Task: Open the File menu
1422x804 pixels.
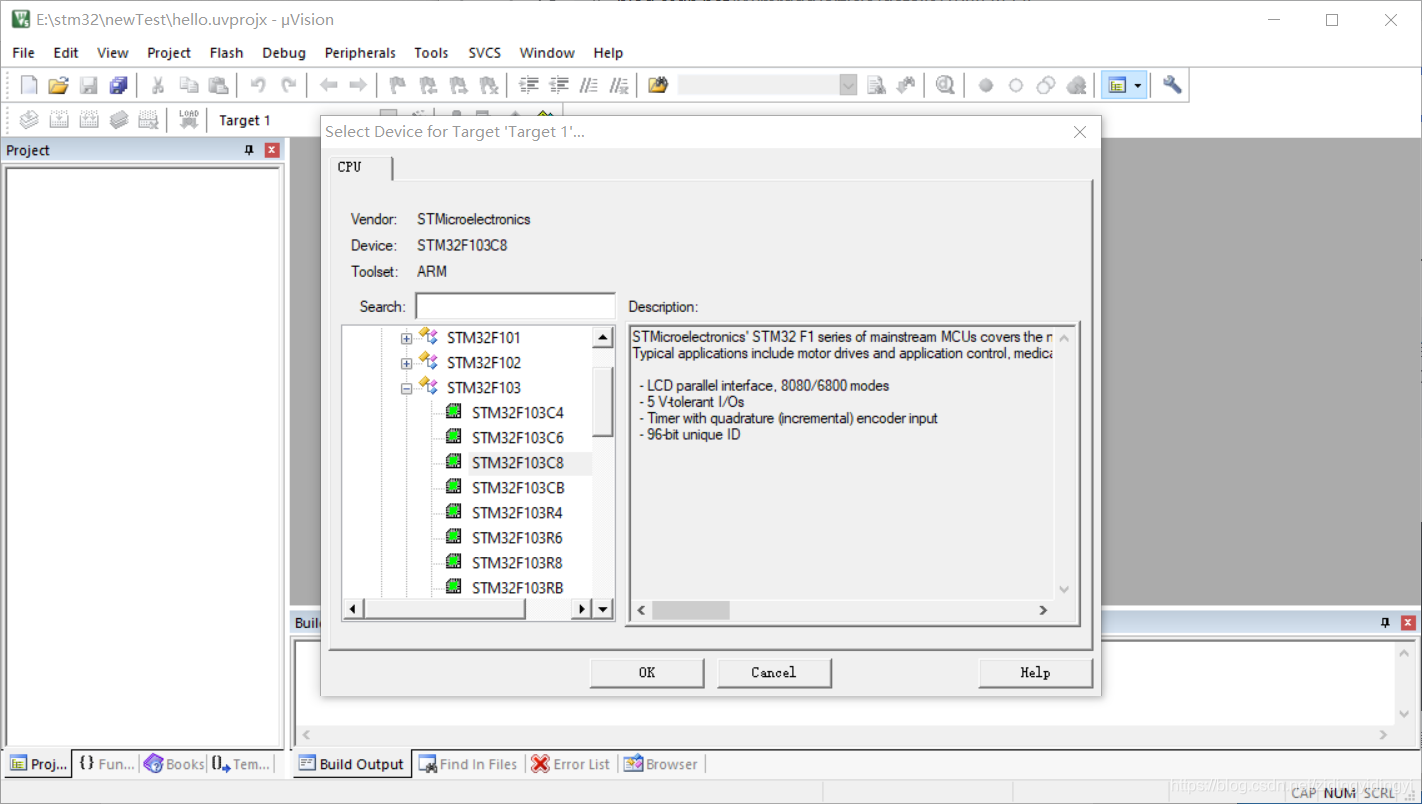Action: point(23,53)
